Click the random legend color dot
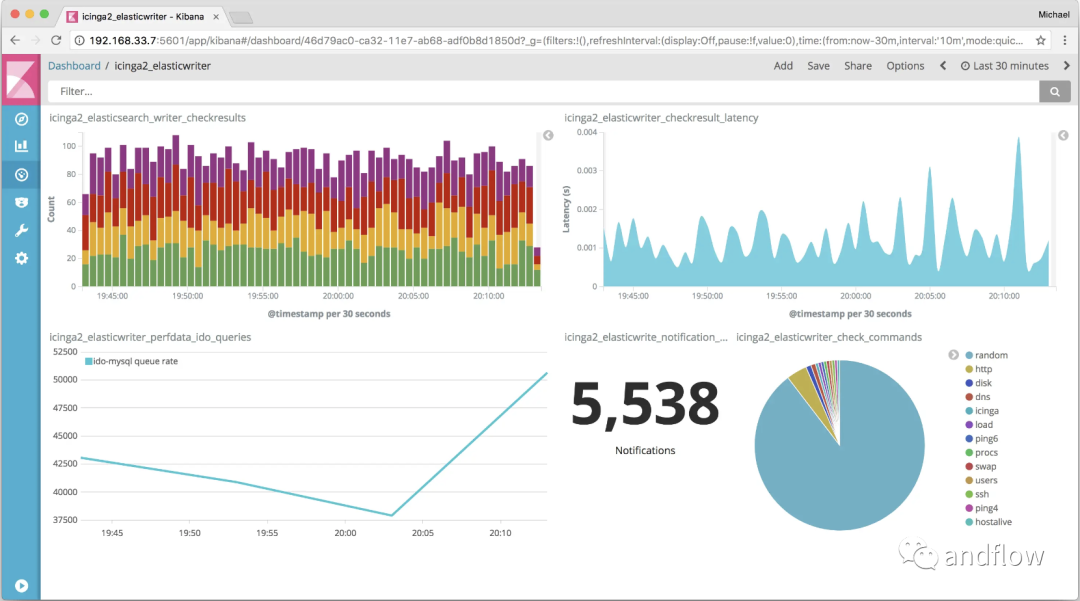This screenshot has width=1080, height=601. point(969,356)
